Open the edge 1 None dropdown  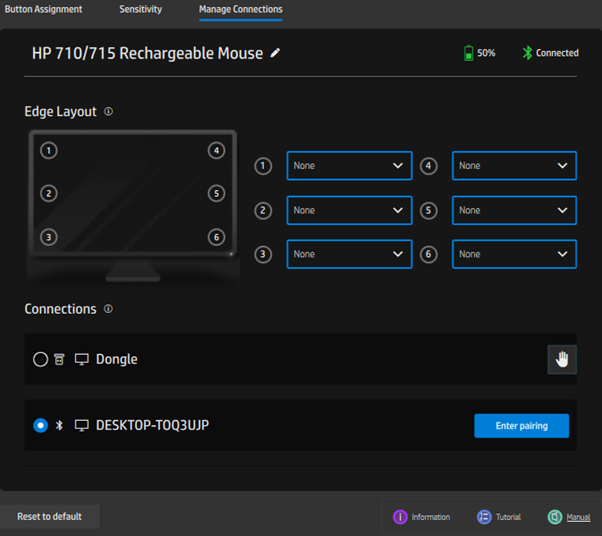pyautogui.click(x=349, y=166)
